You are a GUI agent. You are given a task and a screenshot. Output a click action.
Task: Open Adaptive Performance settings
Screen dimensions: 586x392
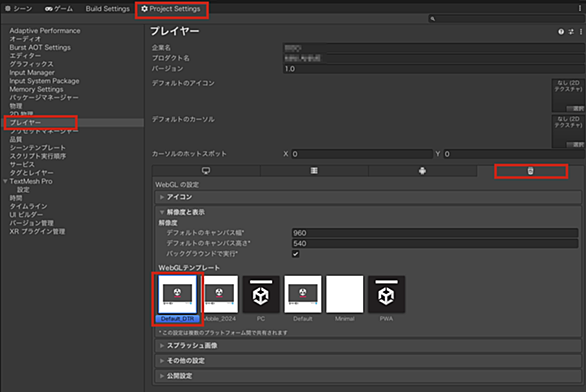(x=45, y=31)
